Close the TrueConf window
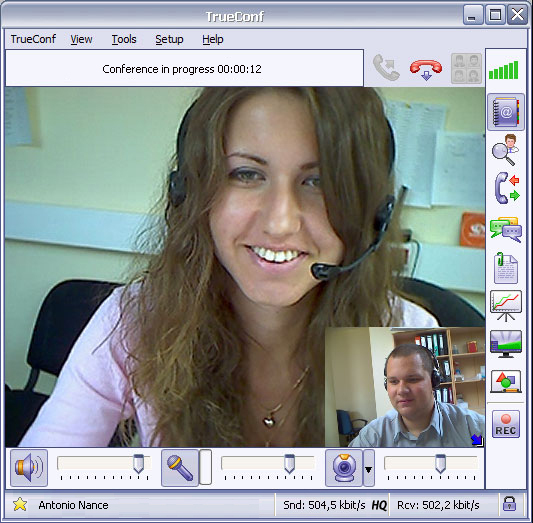 point(517,15)
